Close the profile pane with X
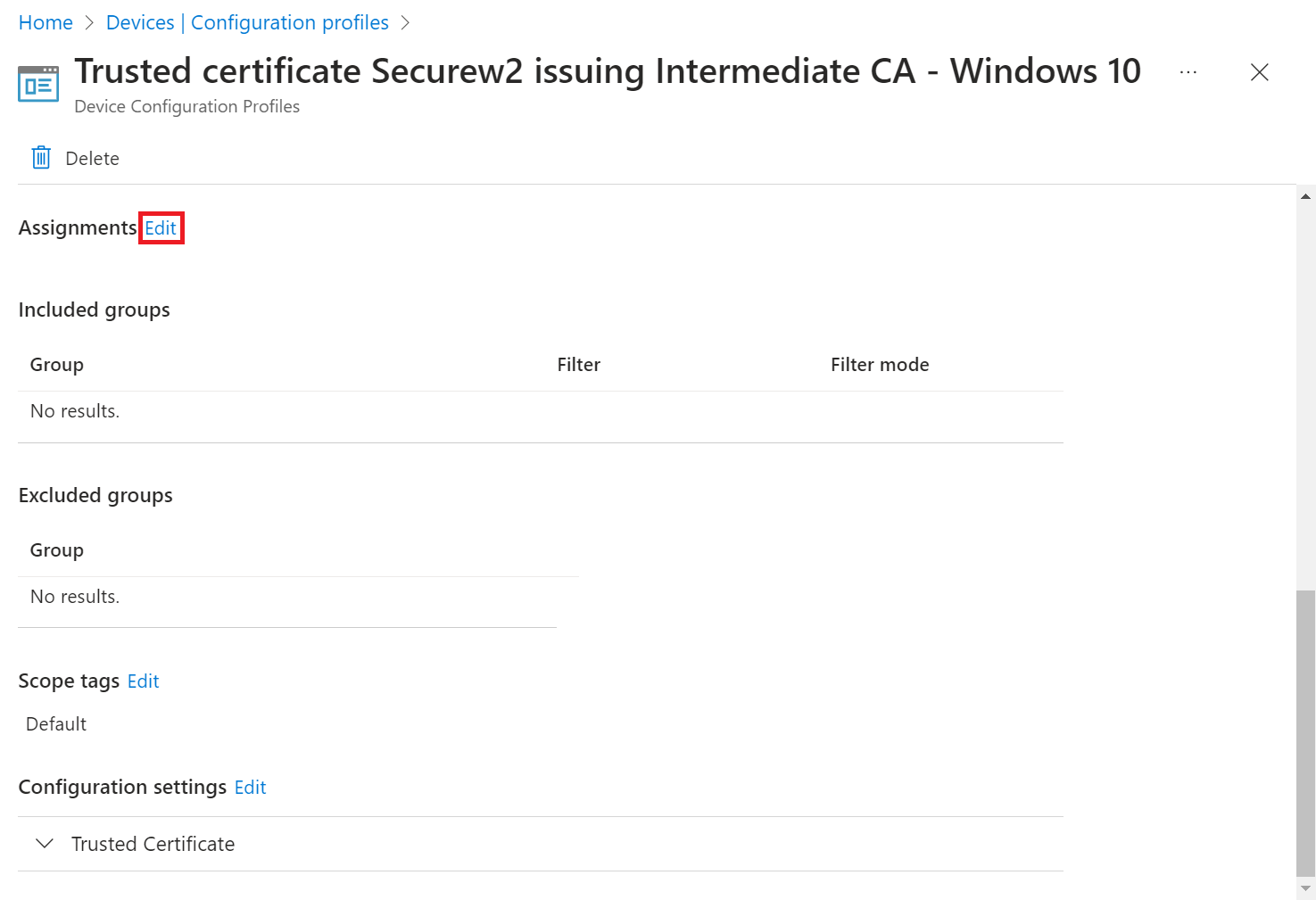 [1259, 72]
